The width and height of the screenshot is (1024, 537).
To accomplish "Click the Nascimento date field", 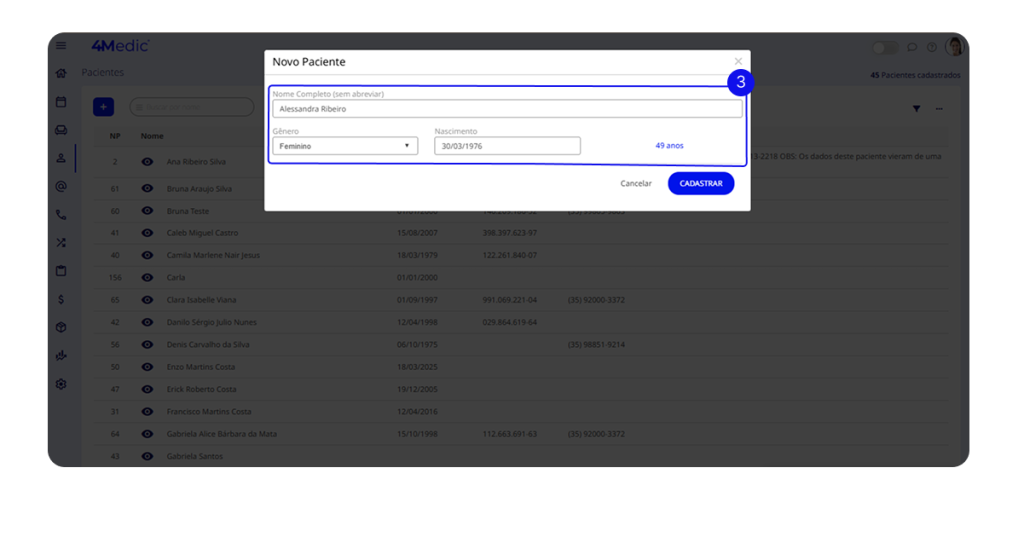I will point(507,146).
